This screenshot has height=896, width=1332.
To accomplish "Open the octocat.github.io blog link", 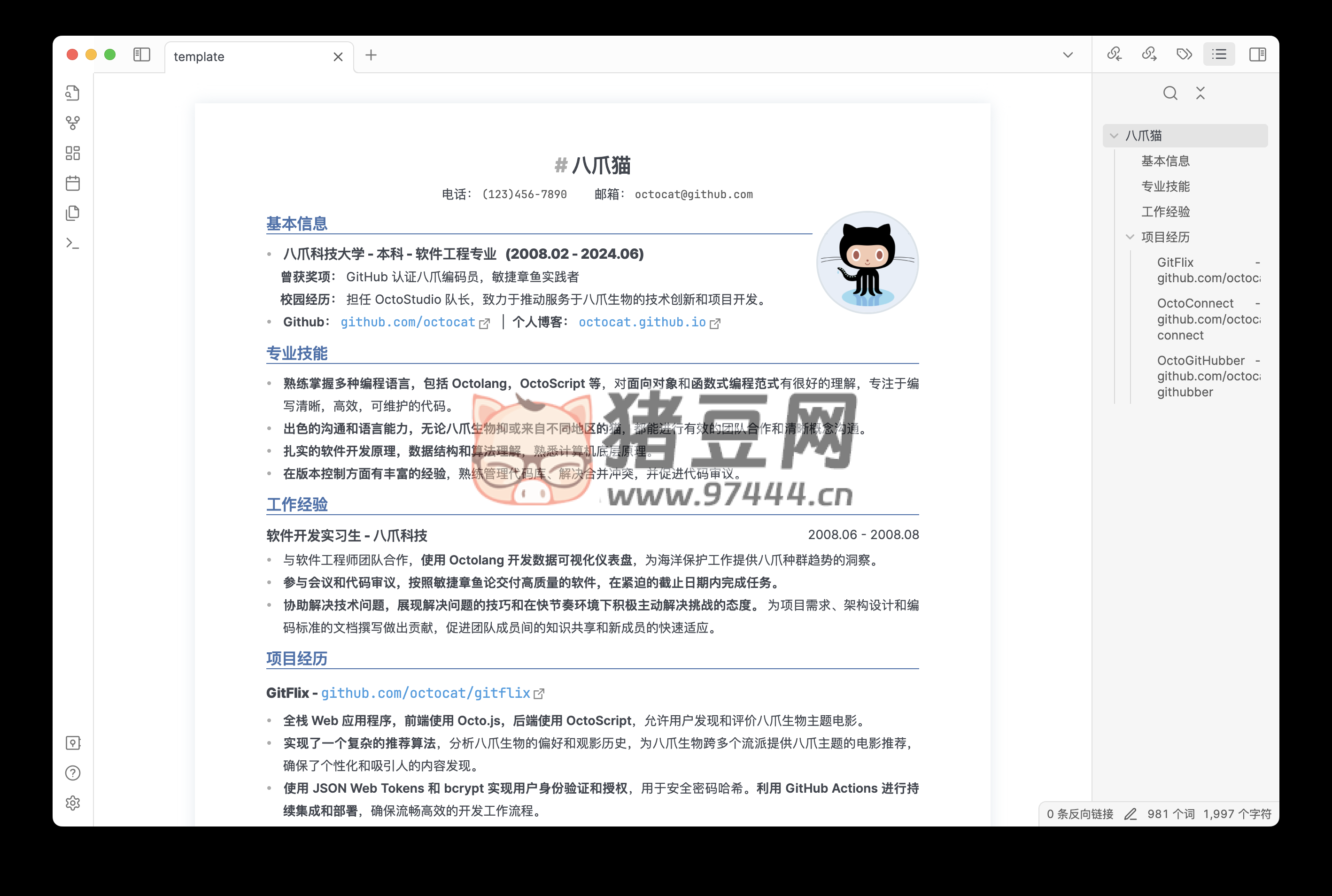I will click(642, 322).
